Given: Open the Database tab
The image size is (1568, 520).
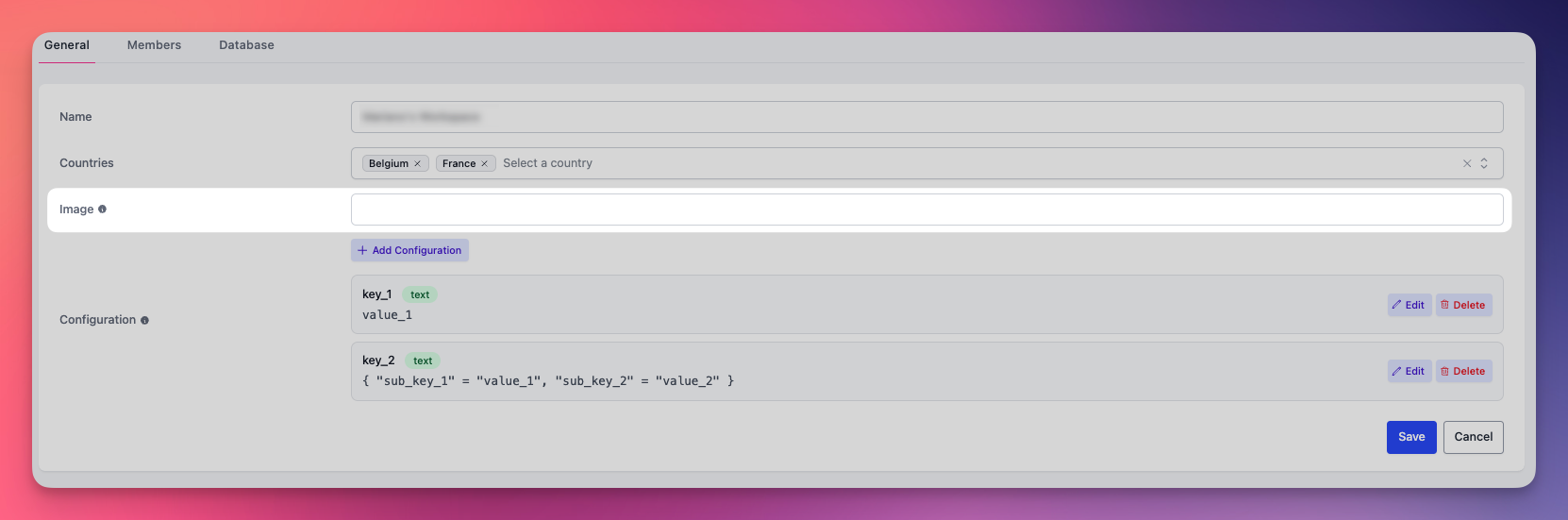Looking at the screenshot, I should (x=246, y=45).
